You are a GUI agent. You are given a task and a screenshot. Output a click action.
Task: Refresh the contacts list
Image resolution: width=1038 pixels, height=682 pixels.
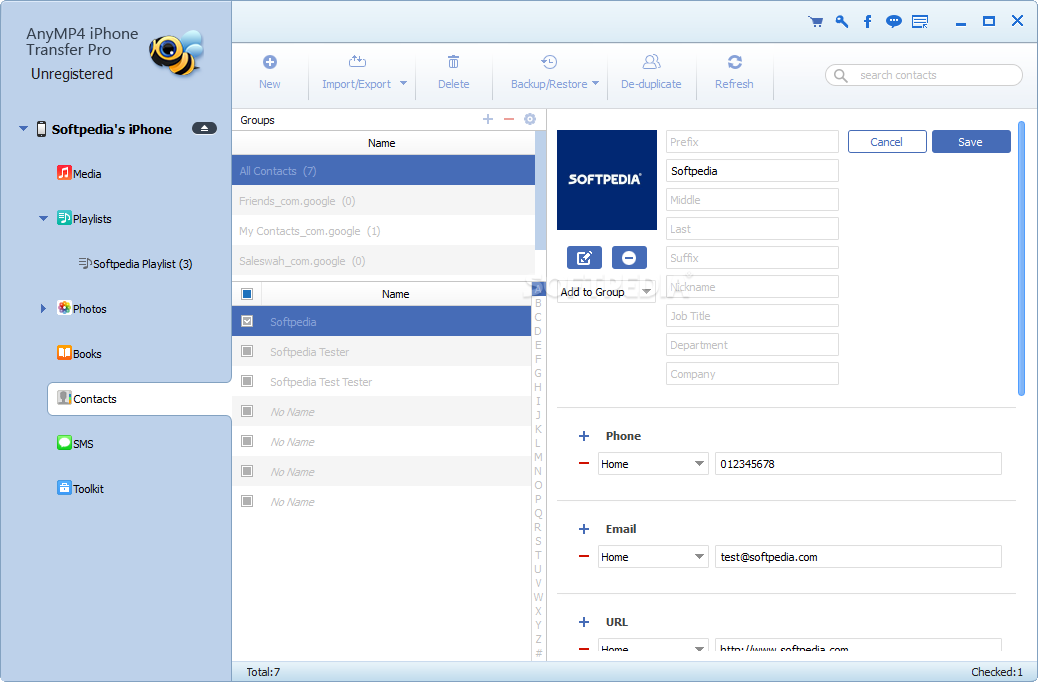click(734, 72)
